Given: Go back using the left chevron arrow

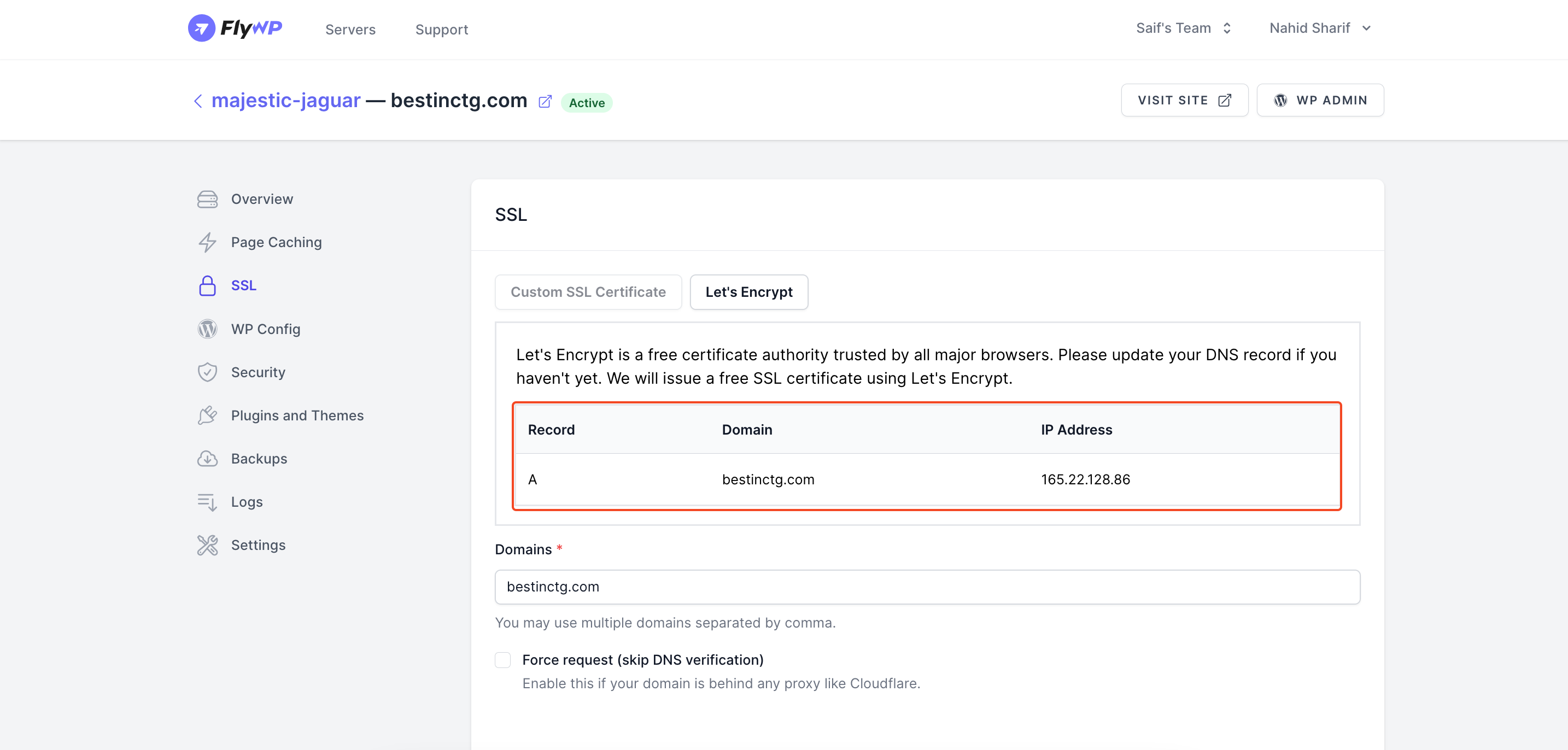Looking at the screenshot, I should pos(198,101).
